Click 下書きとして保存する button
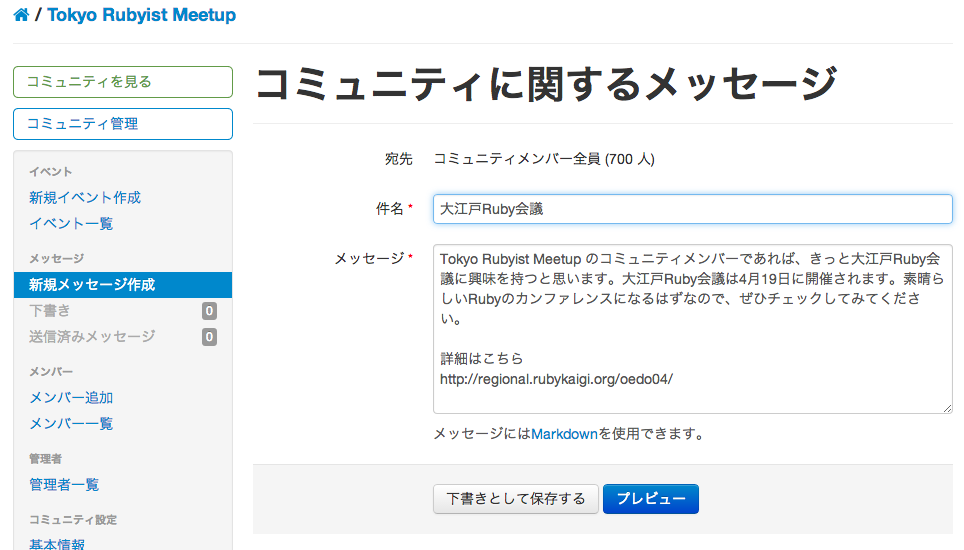The image size is (964, 550). point(516,499)
